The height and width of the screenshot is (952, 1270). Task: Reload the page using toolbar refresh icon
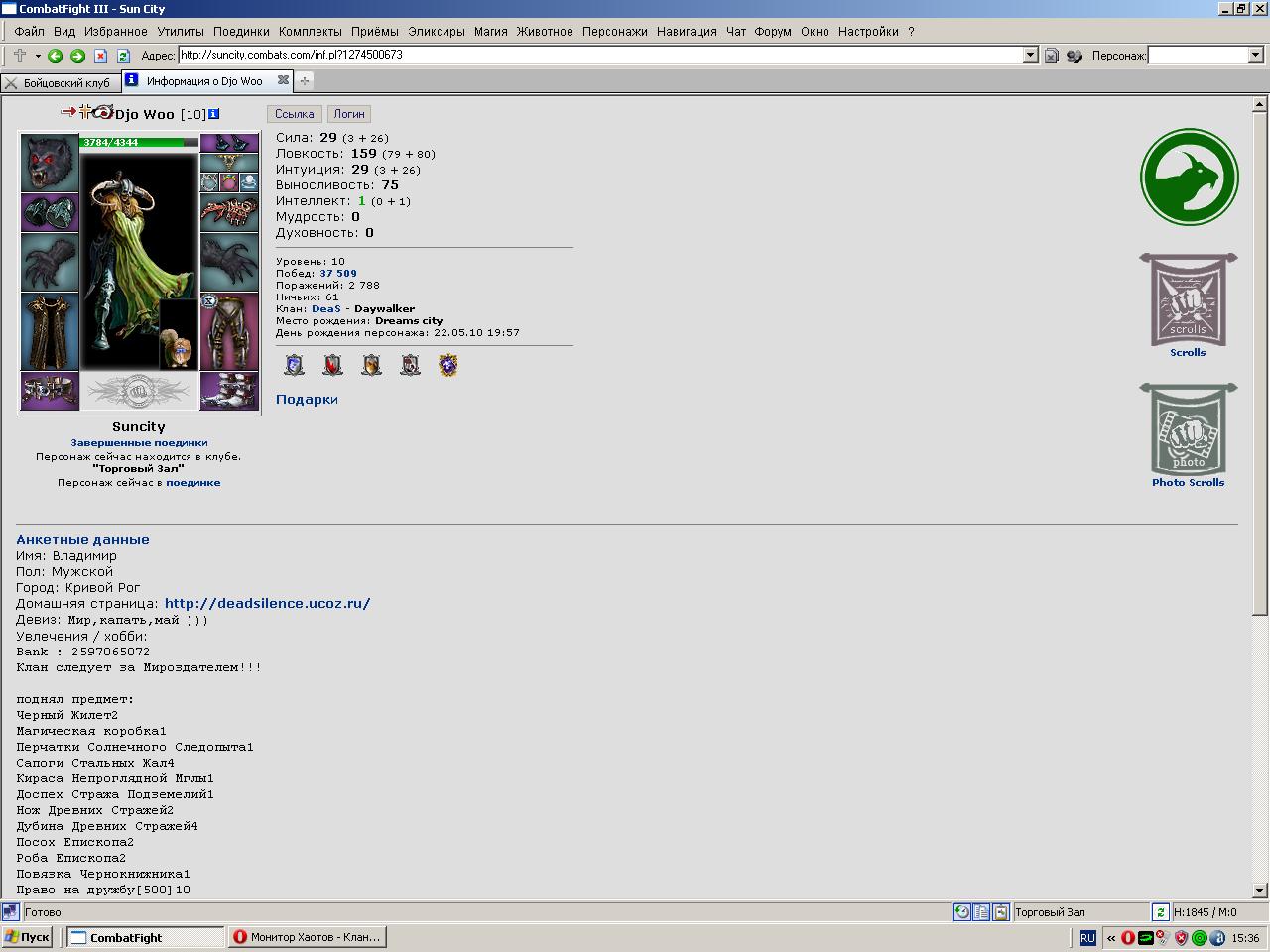(123, 56)
